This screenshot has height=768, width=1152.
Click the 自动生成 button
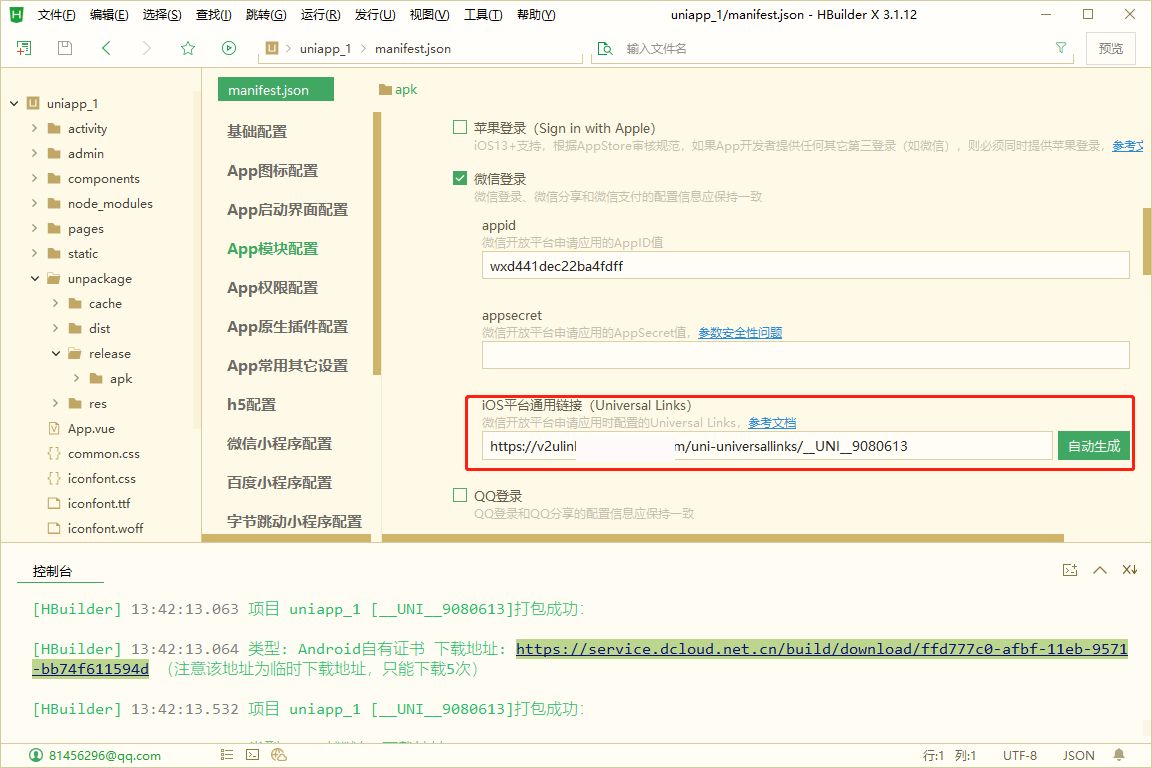click(1093, 446)
